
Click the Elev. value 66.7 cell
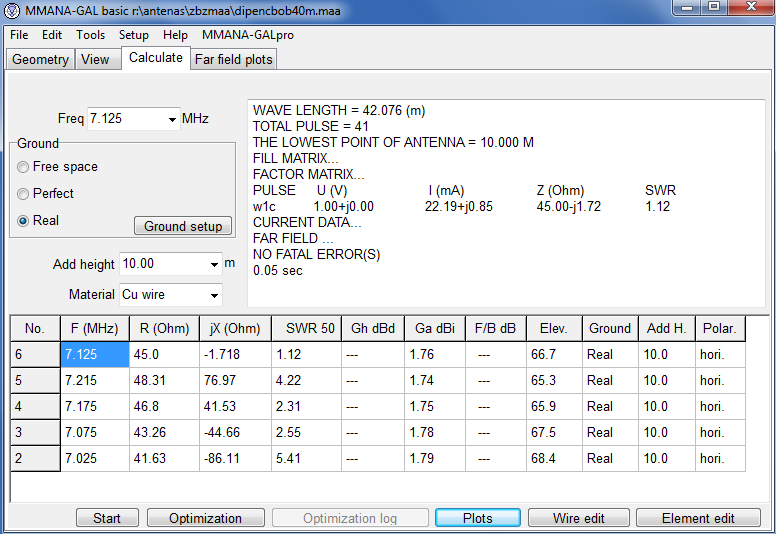[554, 355]
